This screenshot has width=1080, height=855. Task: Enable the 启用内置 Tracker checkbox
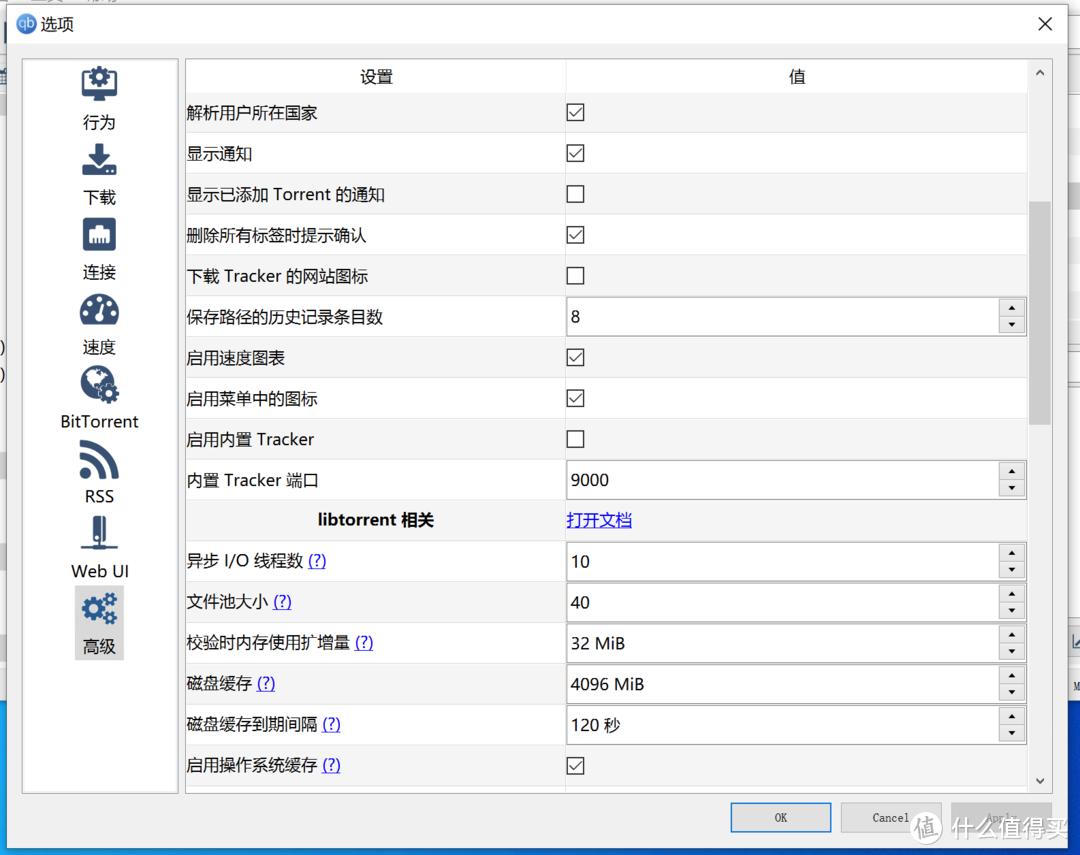point(575,439)
